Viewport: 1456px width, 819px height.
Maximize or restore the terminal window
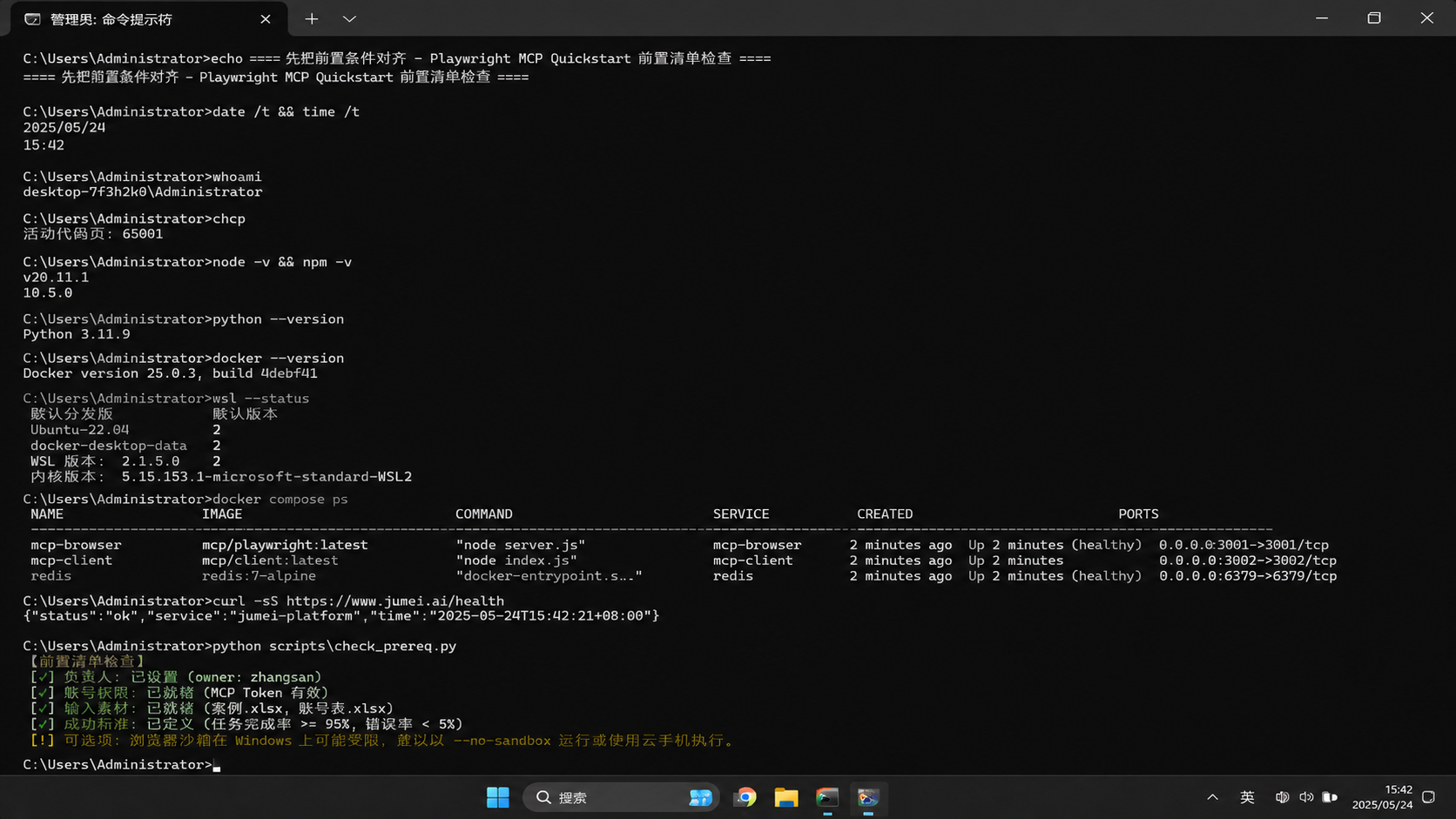tap(1374, 18)
